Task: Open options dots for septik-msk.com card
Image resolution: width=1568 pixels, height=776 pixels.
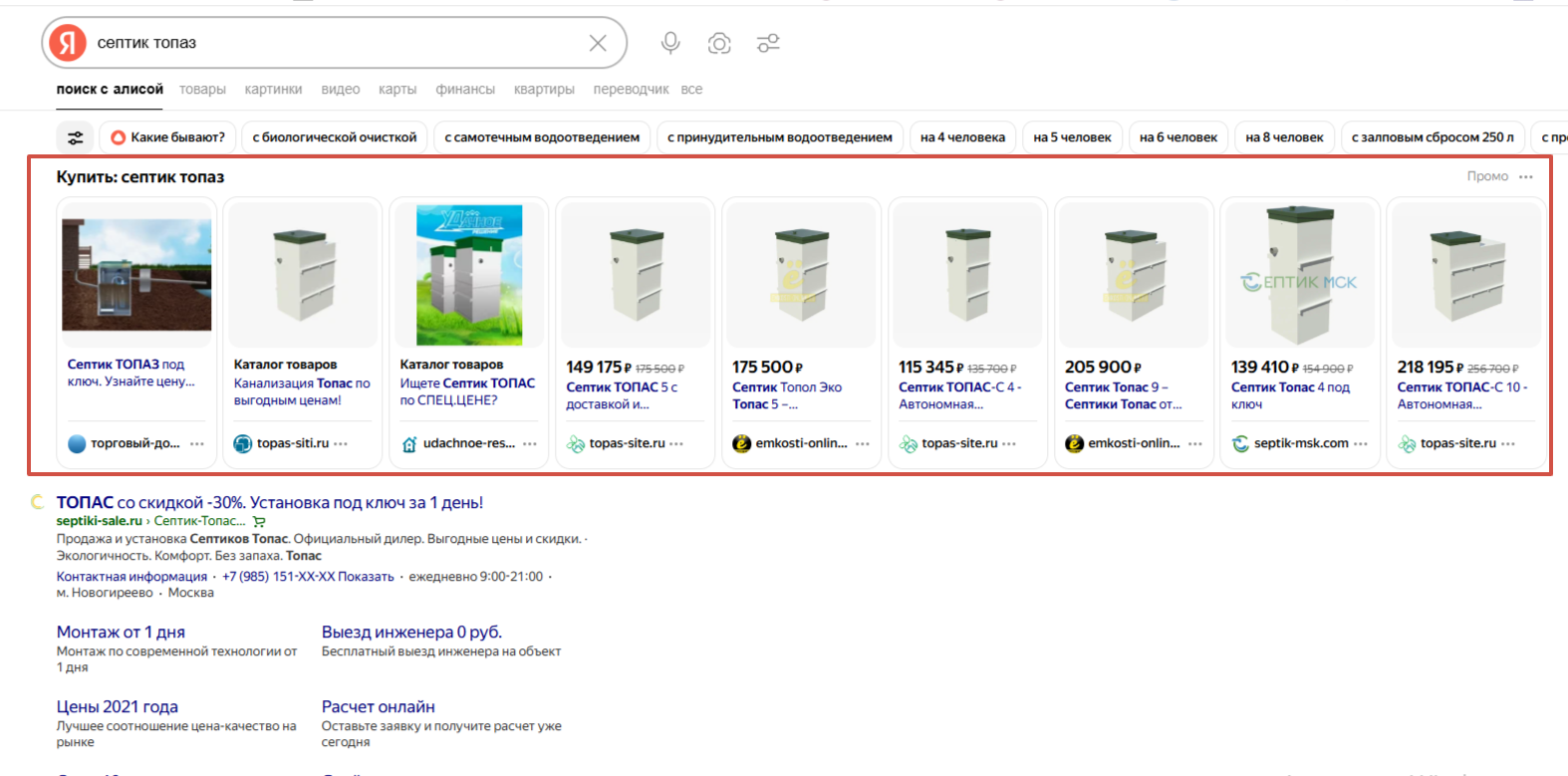Action: pos(1361,443)
